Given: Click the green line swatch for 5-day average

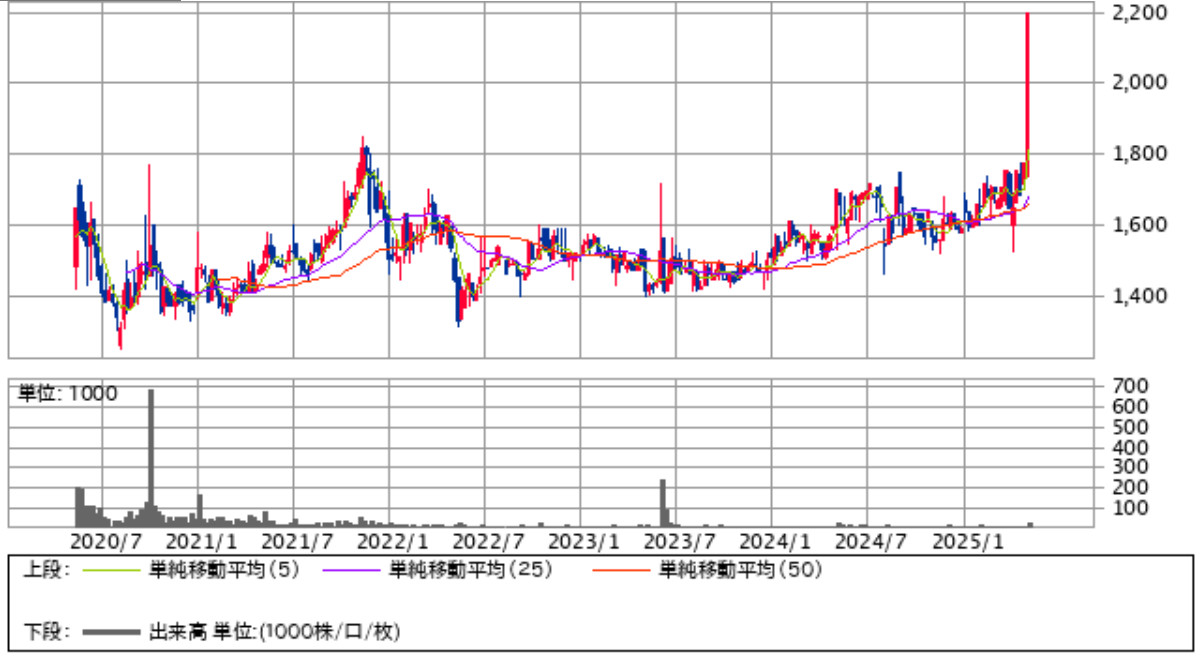Looking at the screenshot, I should 111,570.
